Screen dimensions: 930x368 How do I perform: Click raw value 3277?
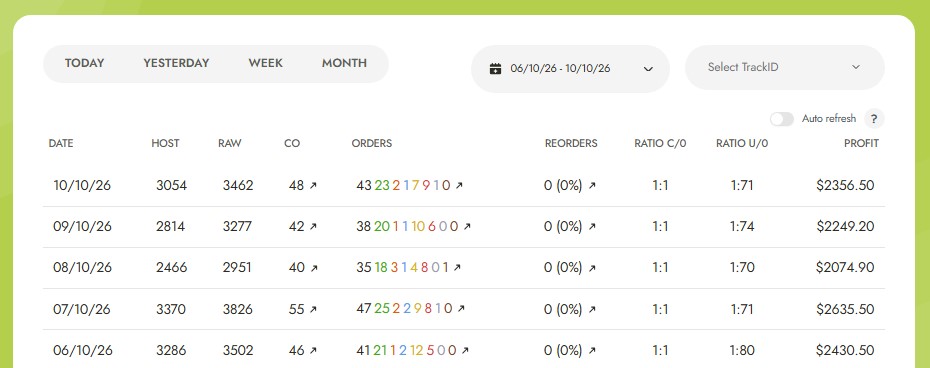(x=237, y=227)
